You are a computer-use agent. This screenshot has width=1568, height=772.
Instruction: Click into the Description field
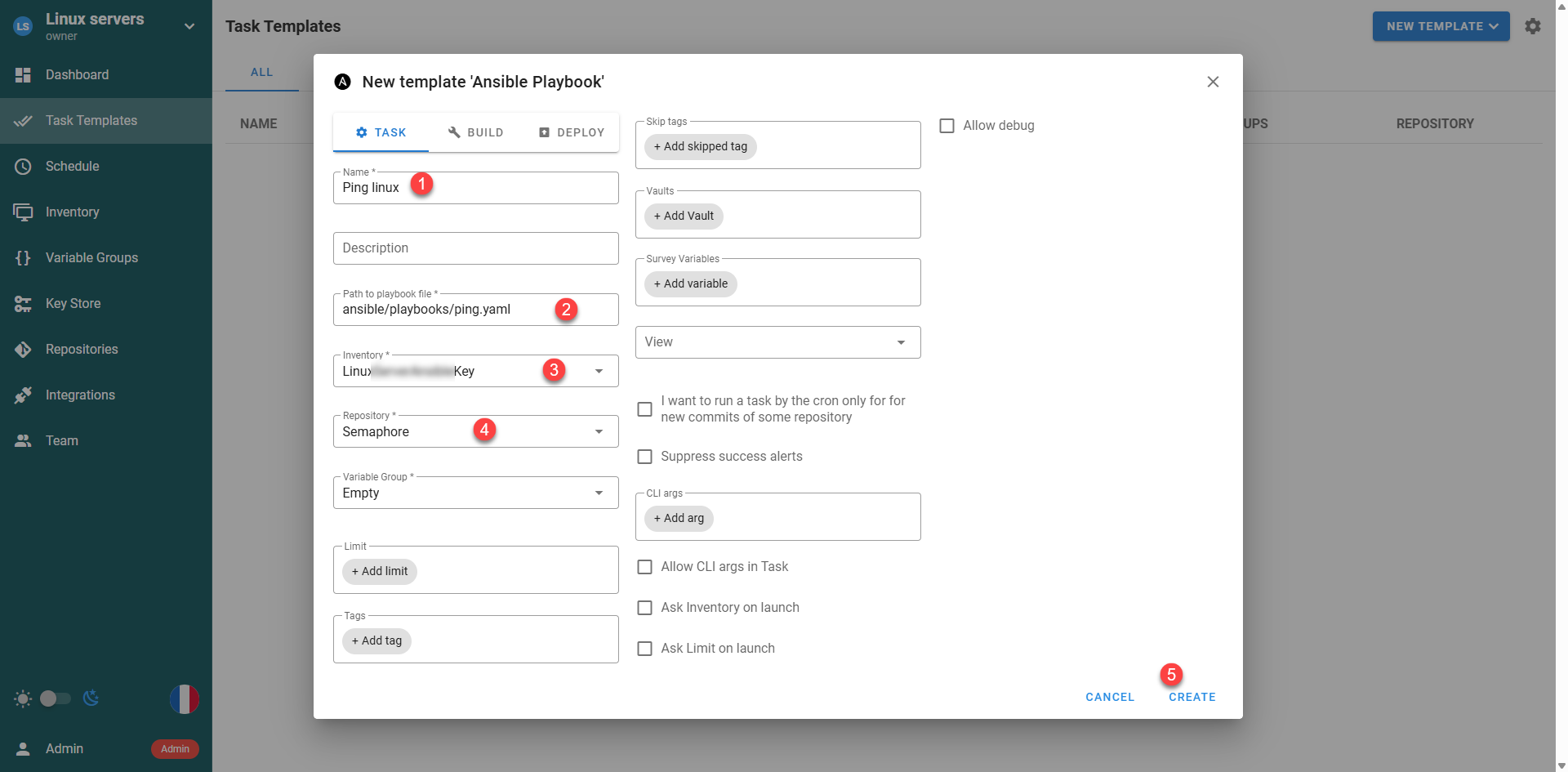pyautogui.click(x=475, y=248)
